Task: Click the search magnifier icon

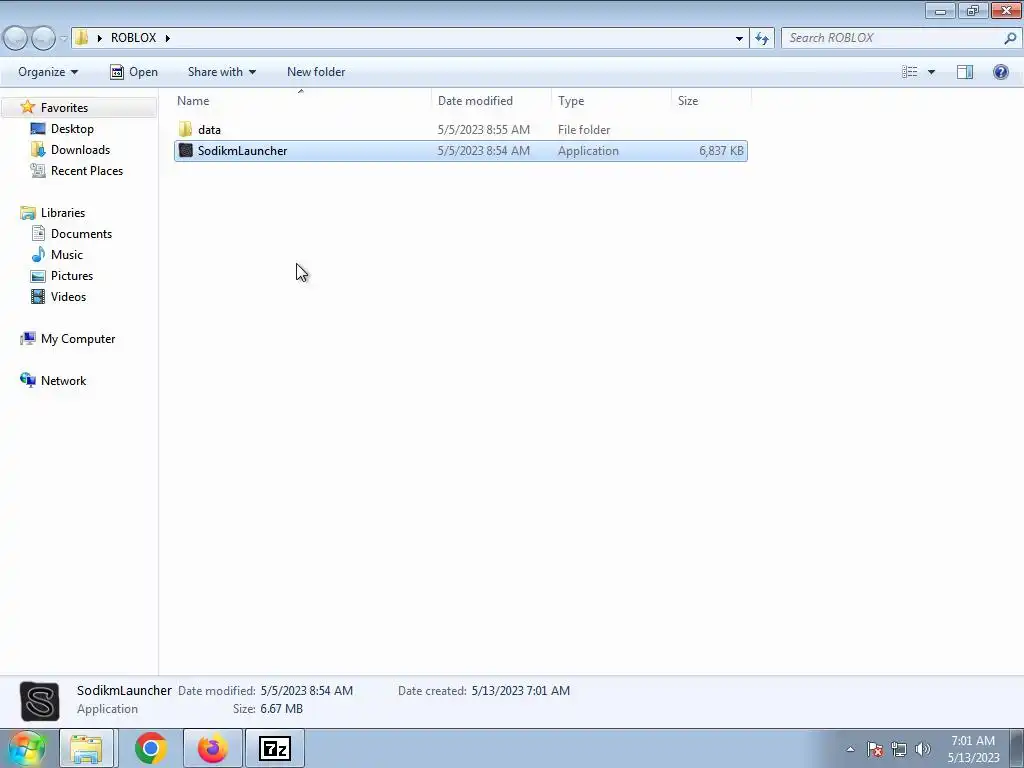Action: click(1010, 38)
